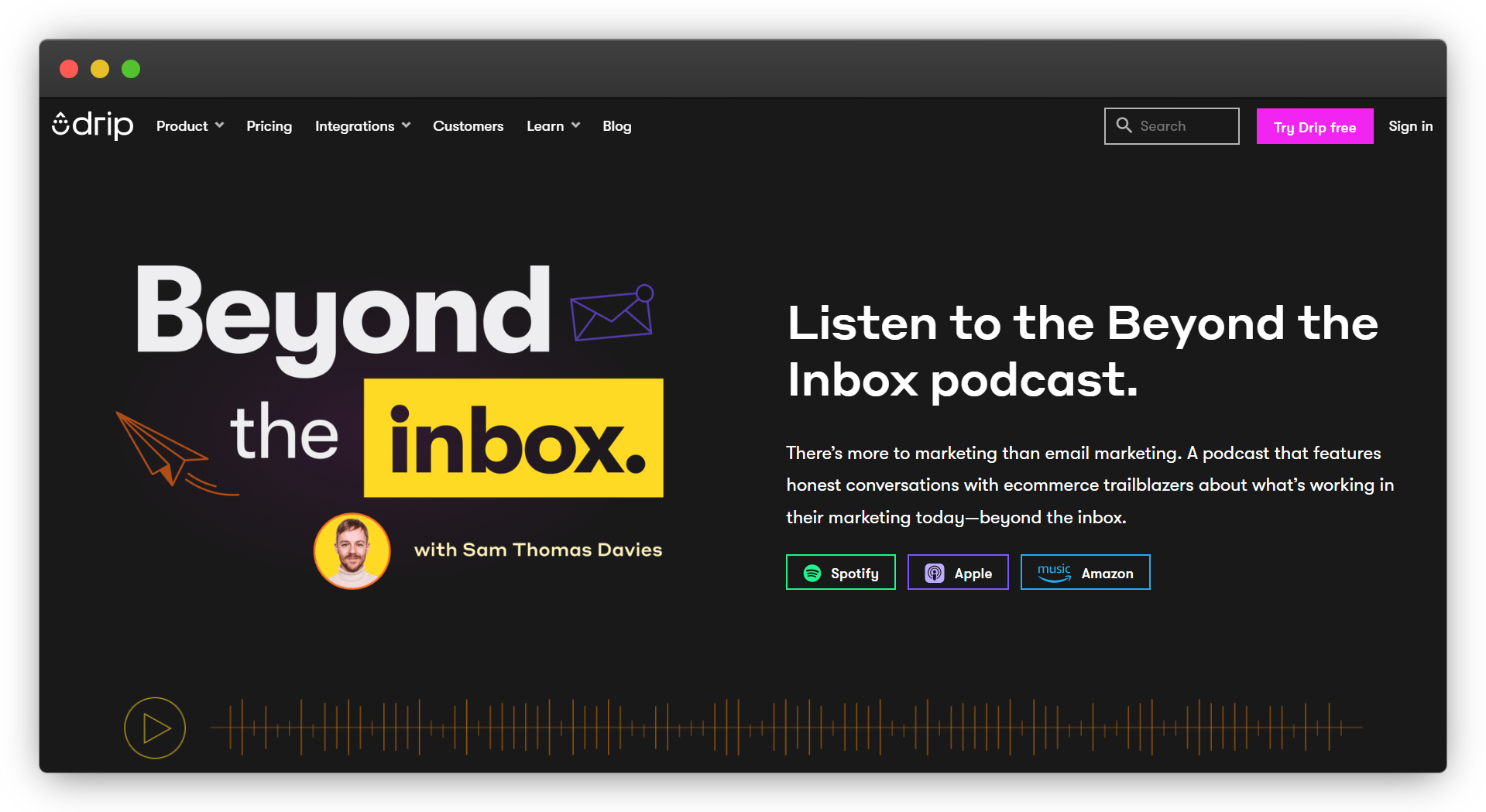Click the 'with Sam Thomas Davies' text
1486x812 pixels.
click(x=538, y=550)
